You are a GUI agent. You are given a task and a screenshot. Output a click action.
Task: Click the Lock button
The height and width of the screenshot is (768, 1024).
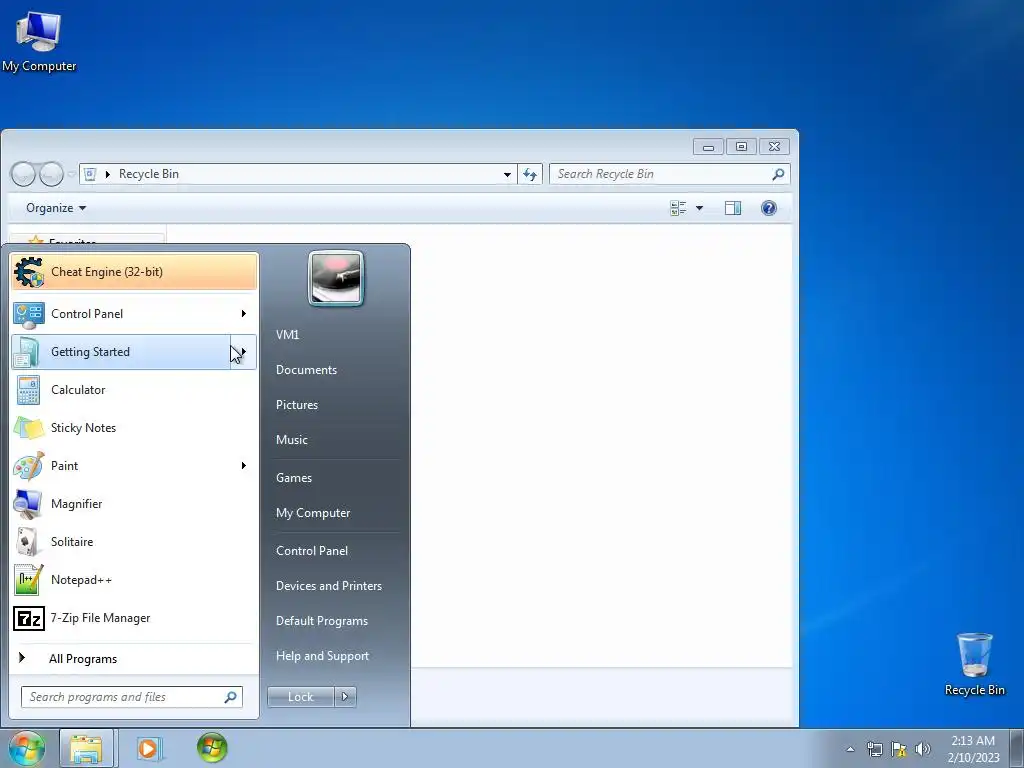[x=301, y=697]
